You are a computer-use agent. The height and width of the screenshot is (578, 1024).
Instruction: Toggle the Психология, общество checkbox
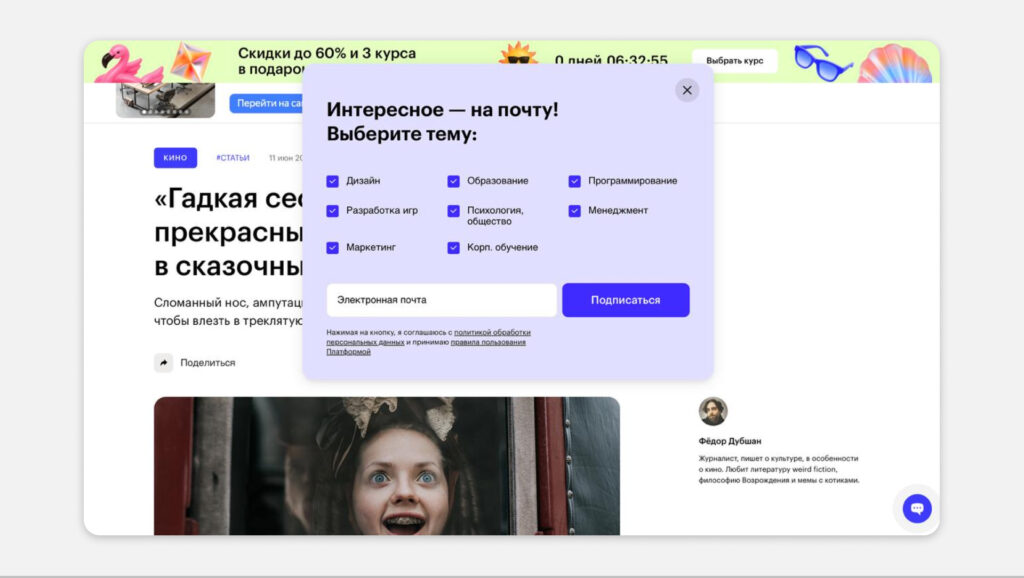[x=453, y=211]
